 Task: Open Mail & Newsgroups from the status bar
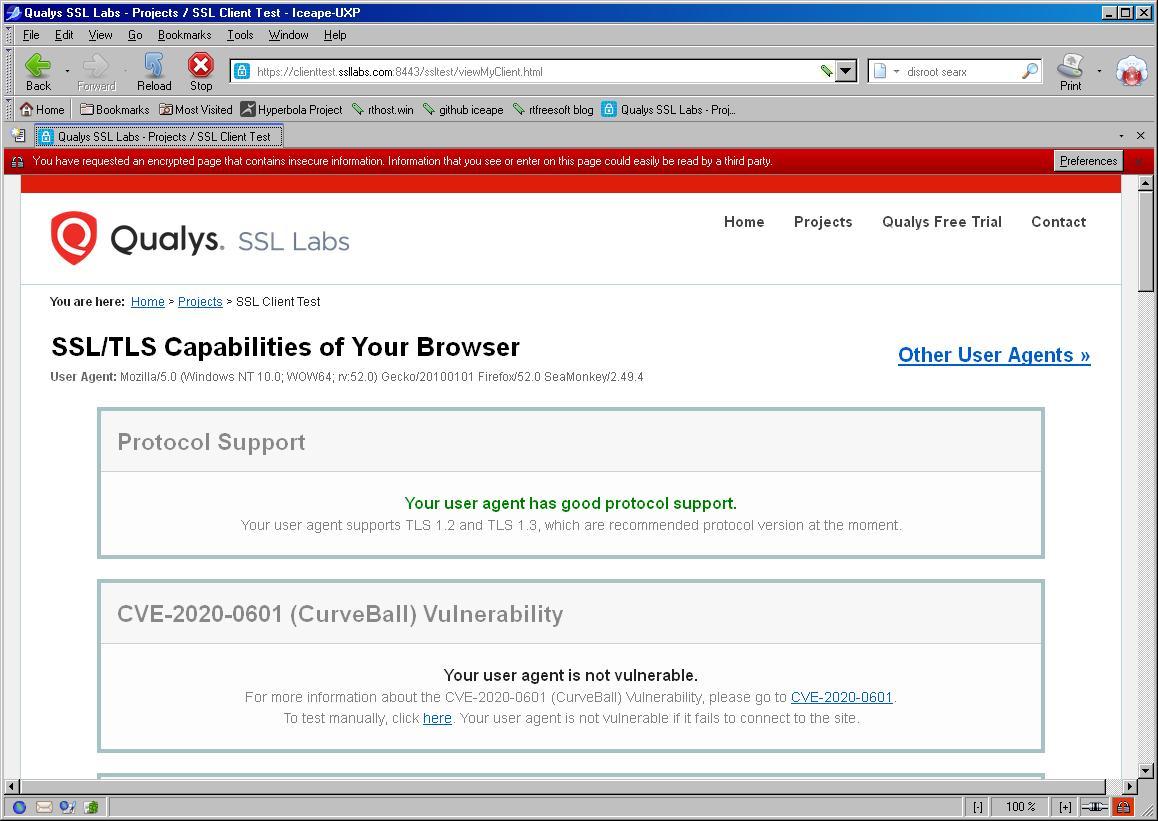click(44, 807)
